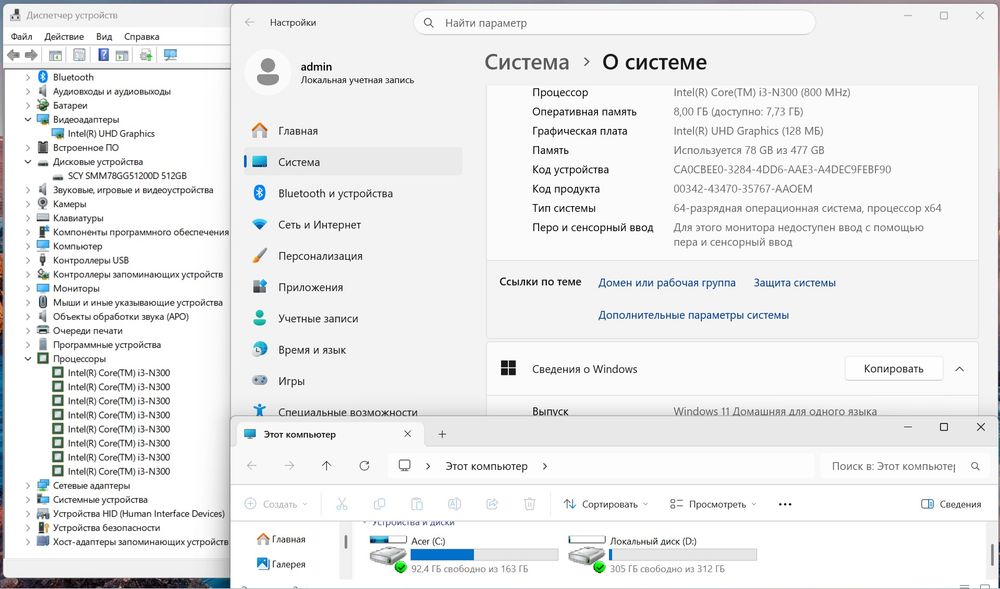Screen dimensions: 1000x589
Task: Collapse the Сведения о Windows section chevron
Action: [959, 369]
